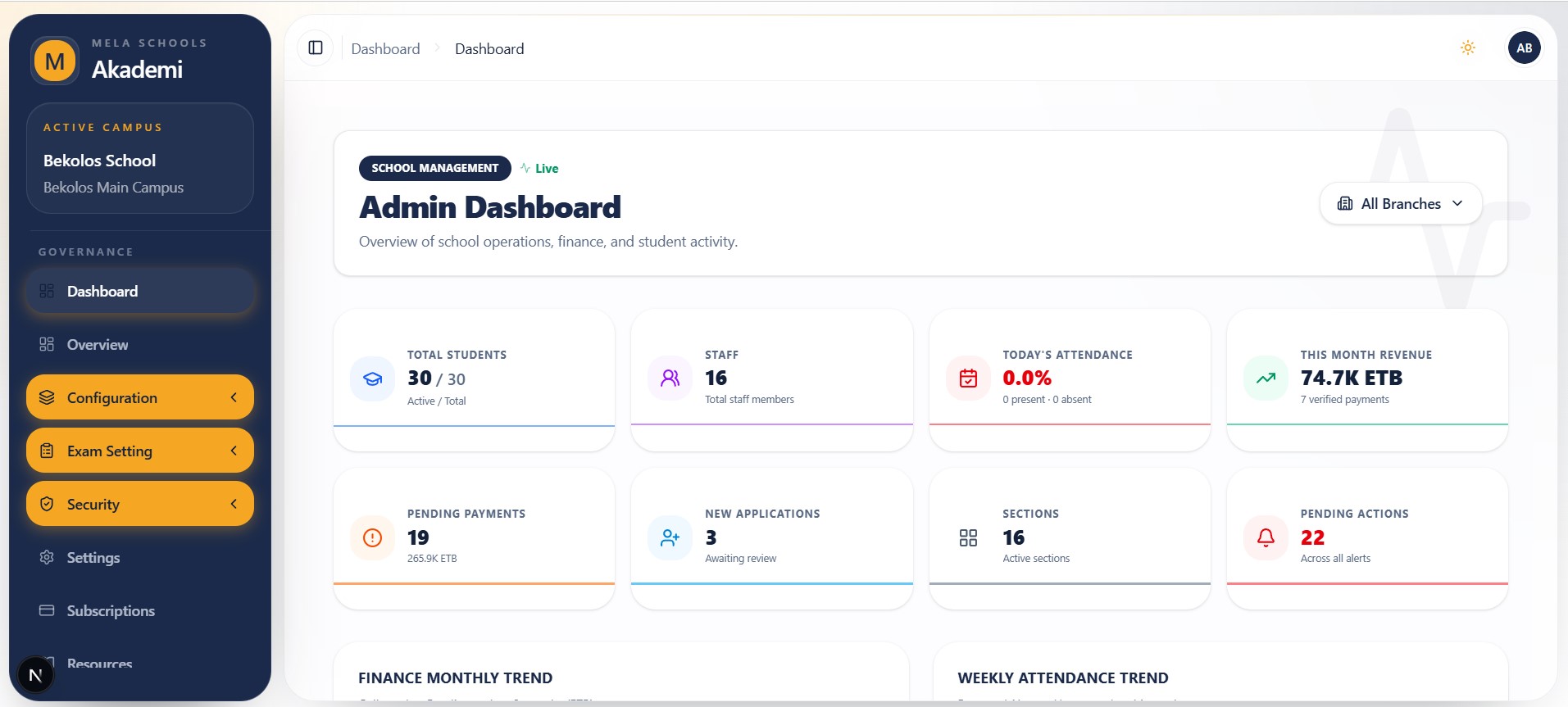Click the first Dashboard breadcrumb link
Screen dimensions: 1568x707
pos(385,48)
